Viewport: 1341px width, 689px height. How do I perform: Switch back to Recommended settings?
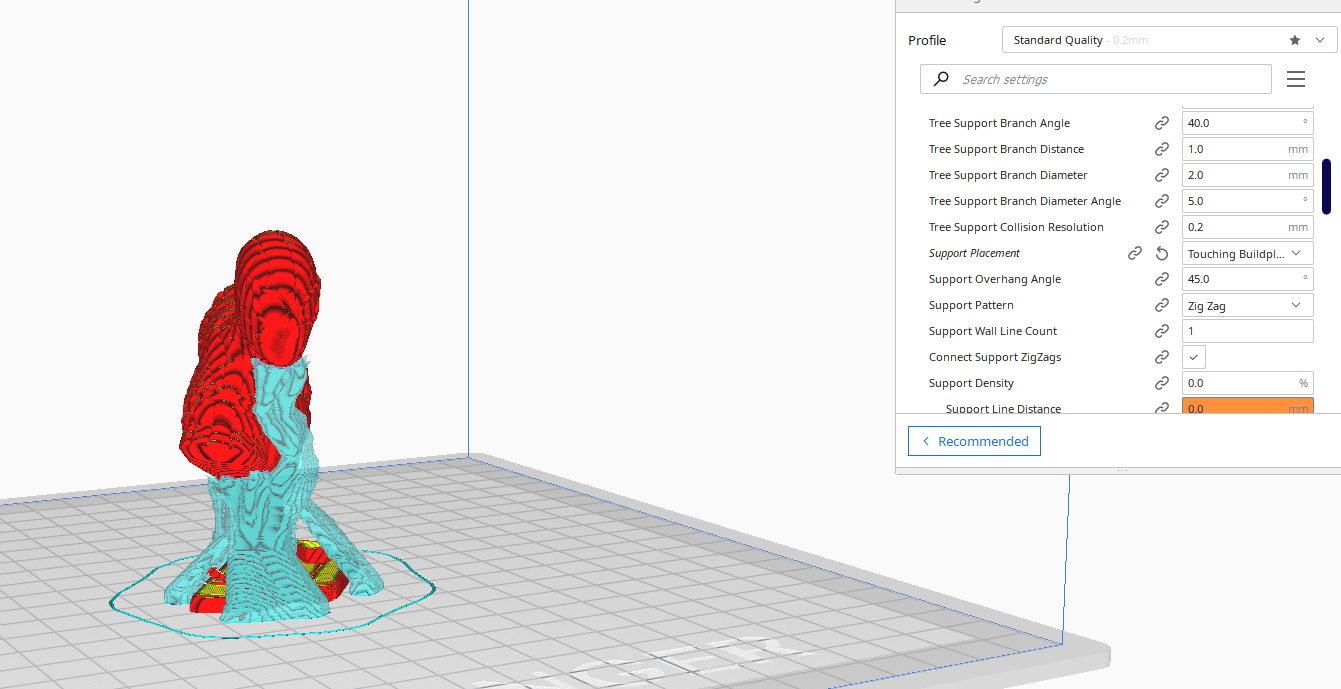(974, 441)
